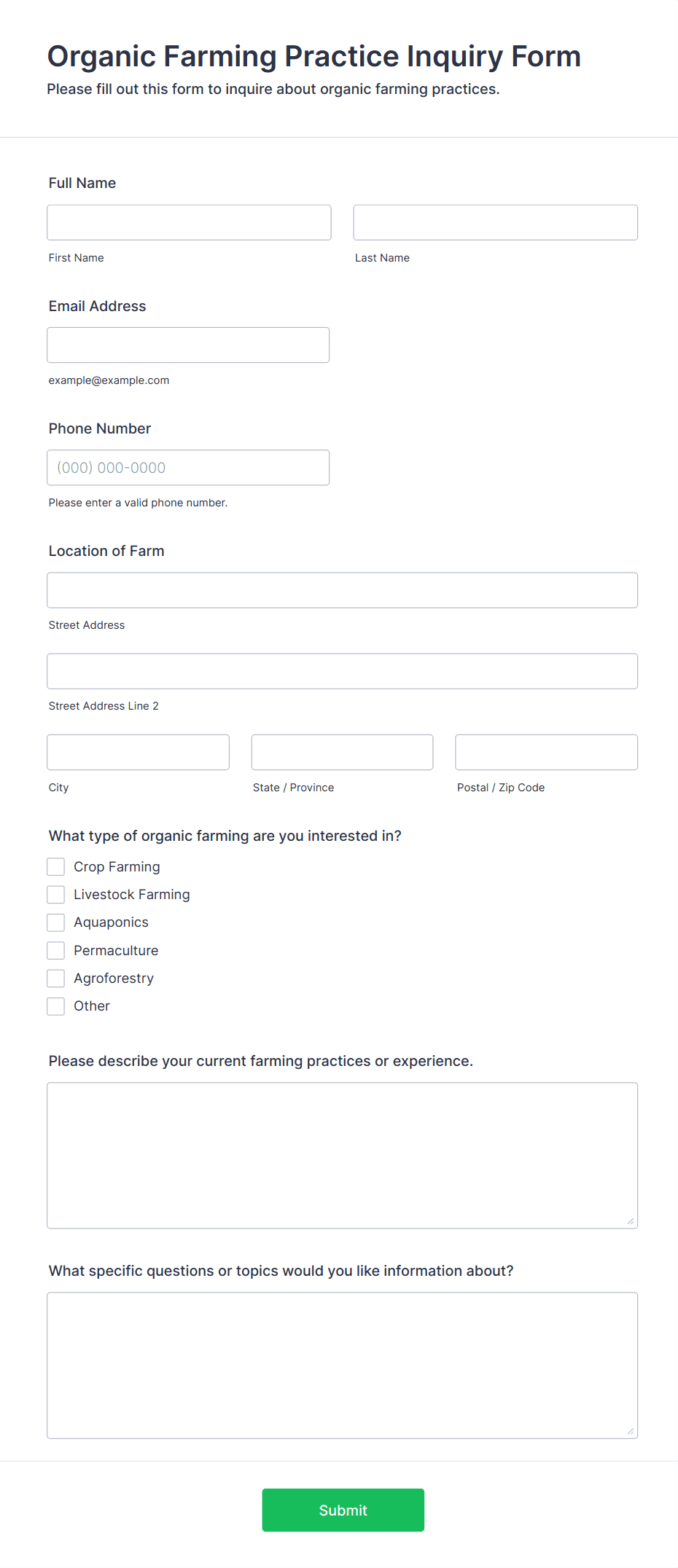Check the Other farming type option
The width and height of the screenshot is (678, 1568).
click(x=56, y=1006)
